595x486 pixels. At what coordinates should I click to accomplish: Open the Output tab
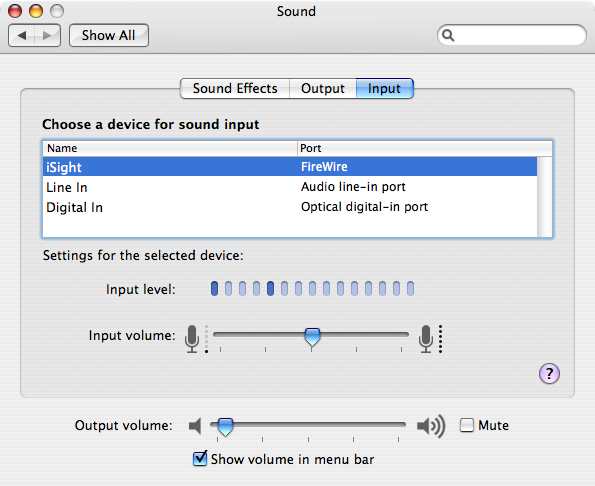pyautogui.click(x=323, y=88)
